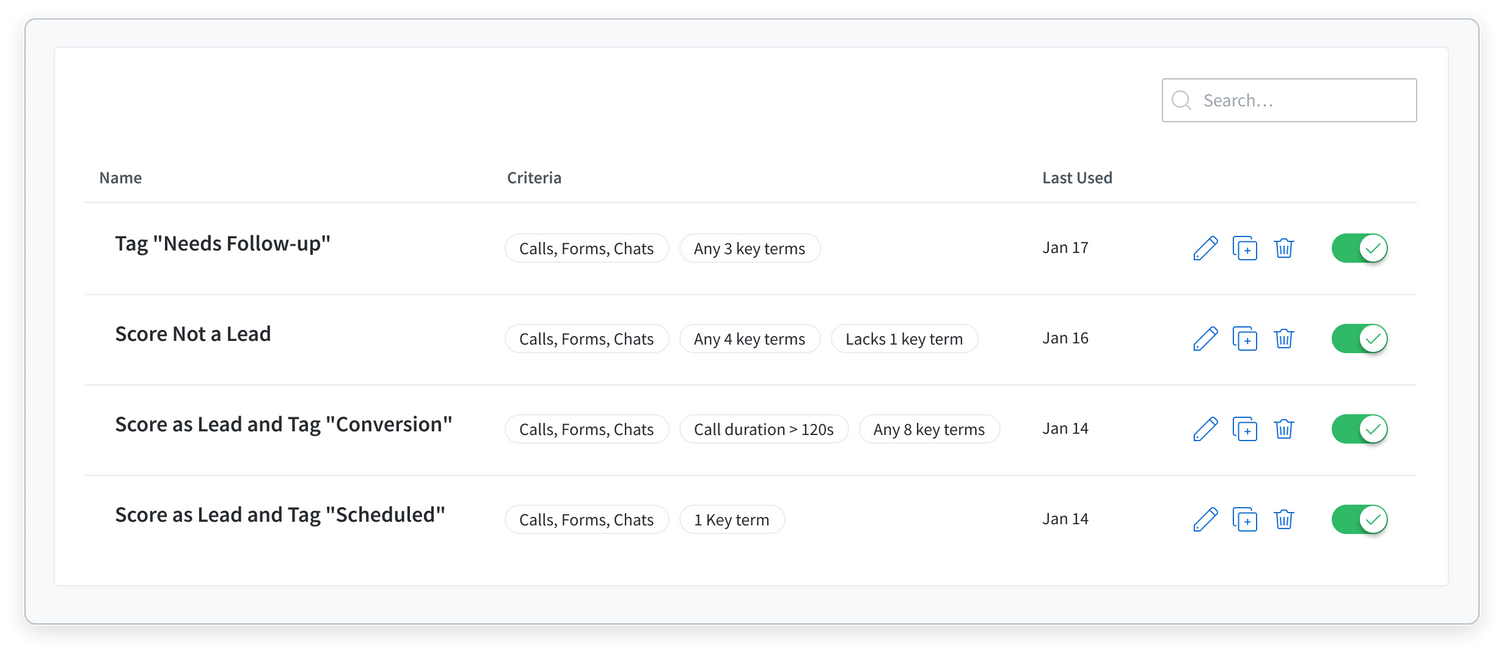Duplicate the Score Not a Lead rule
Image resolution: width=1504 pixels, height=655 pixels.
point(1244,339)
